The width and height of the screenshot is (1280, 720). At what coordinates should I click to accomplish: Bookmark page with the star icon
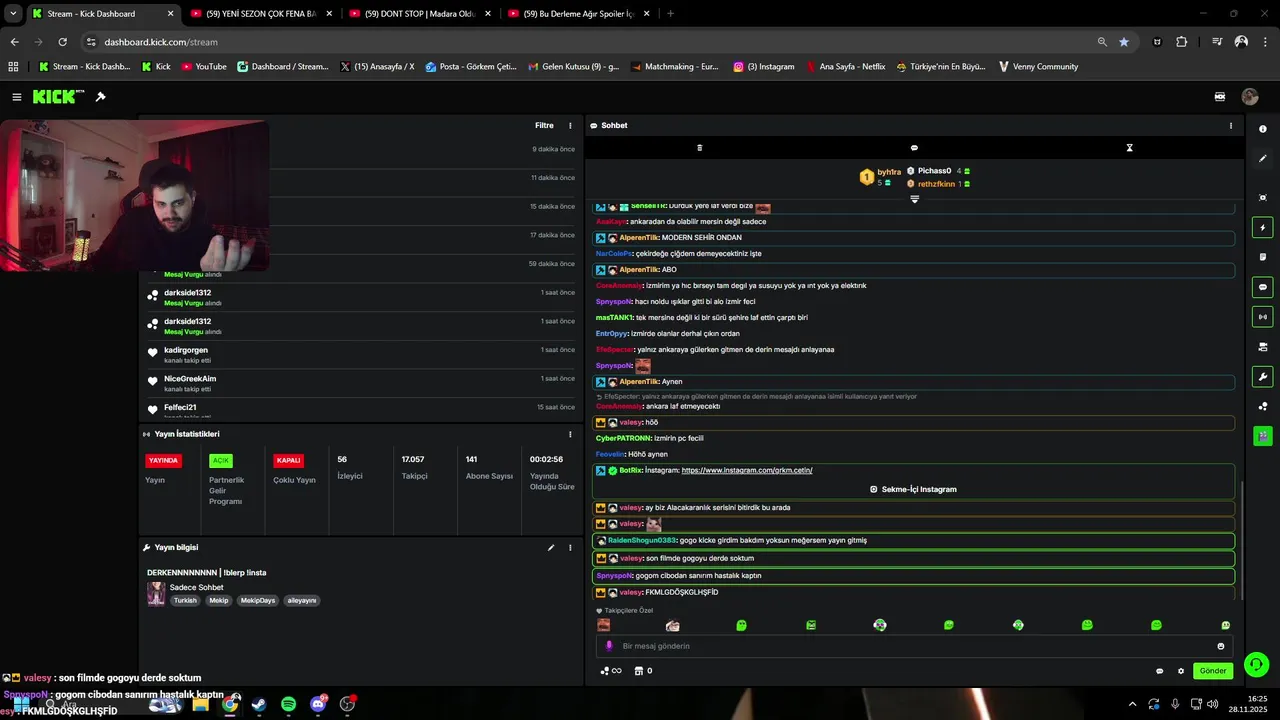[1124, 42]
